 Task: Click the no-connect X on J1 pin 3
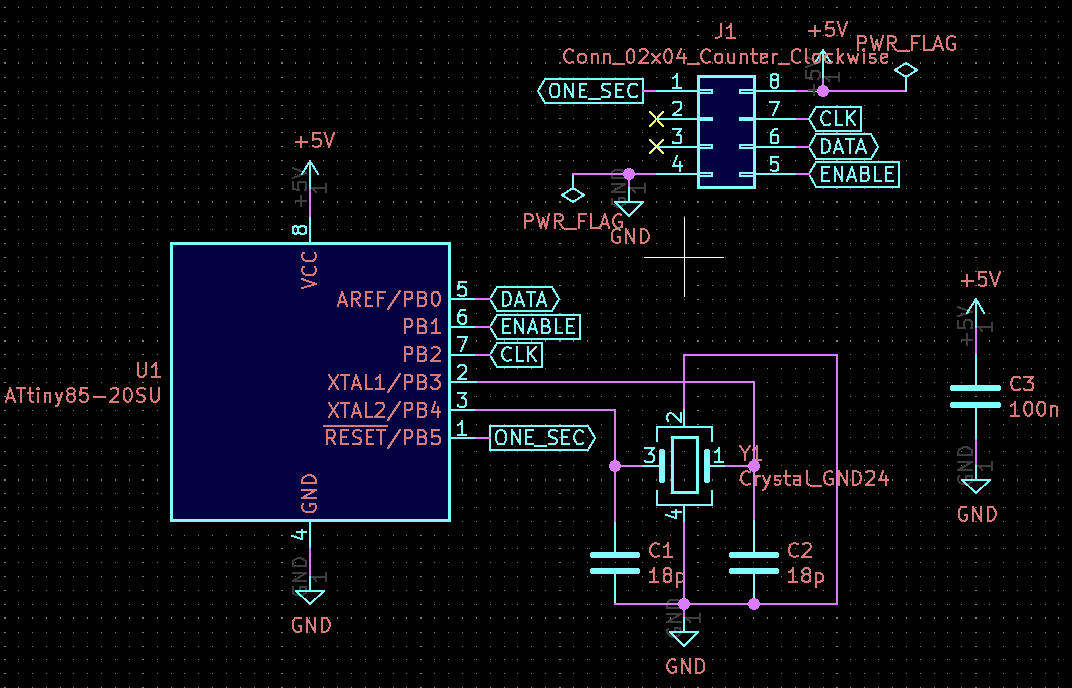pyautogui.click(x=656, y=147)
